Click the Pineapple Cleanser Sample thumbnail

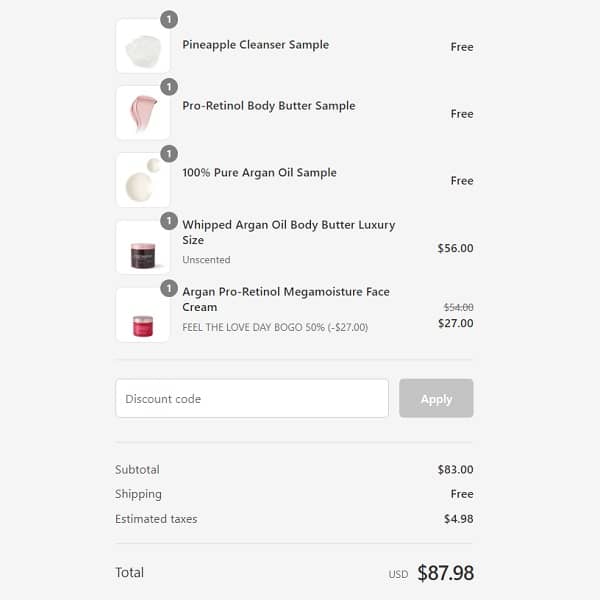[143, 46]
